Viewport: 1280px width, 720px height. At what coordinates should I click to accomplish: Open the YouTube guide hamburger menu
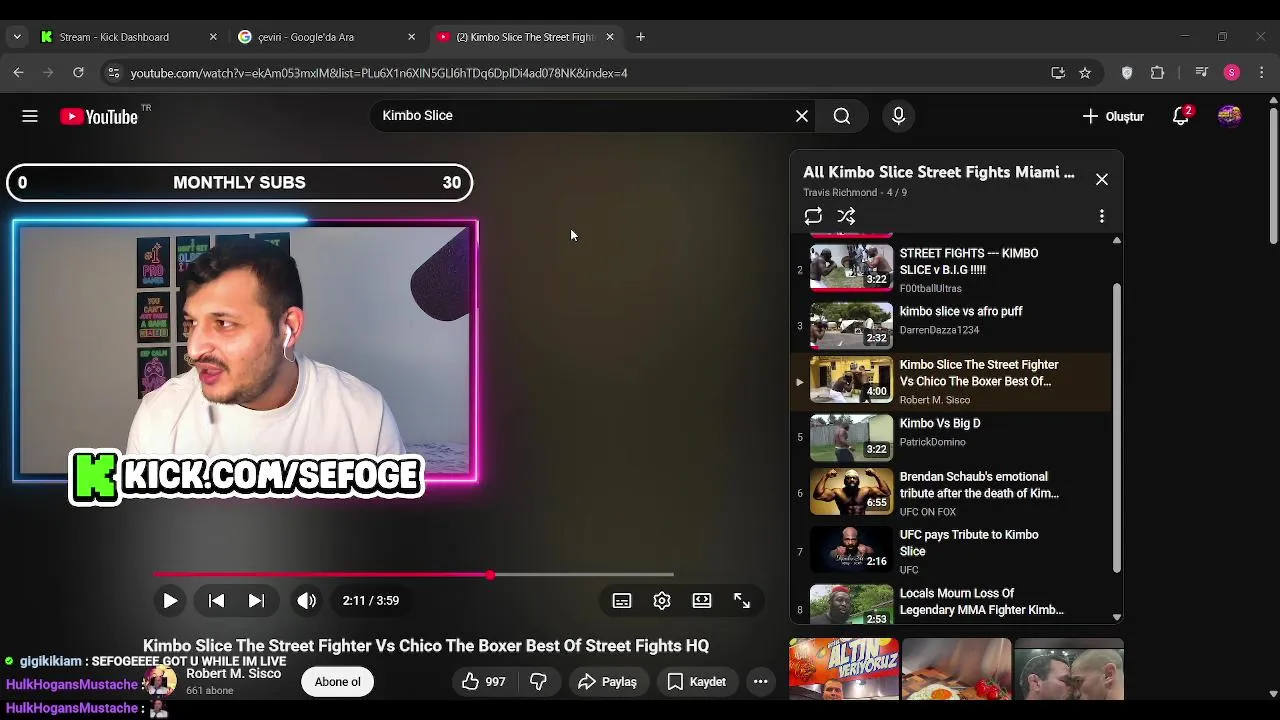pyautogui.click(x=30, y=116)
